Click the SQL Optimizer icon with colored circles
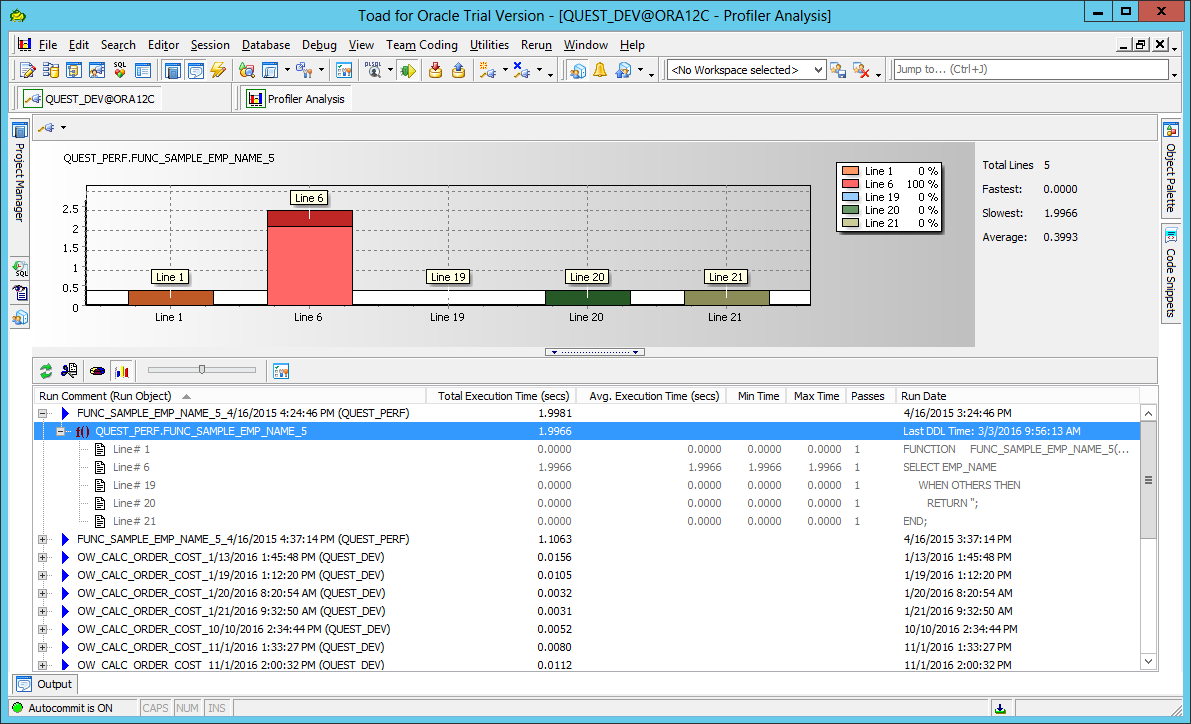 120,71
